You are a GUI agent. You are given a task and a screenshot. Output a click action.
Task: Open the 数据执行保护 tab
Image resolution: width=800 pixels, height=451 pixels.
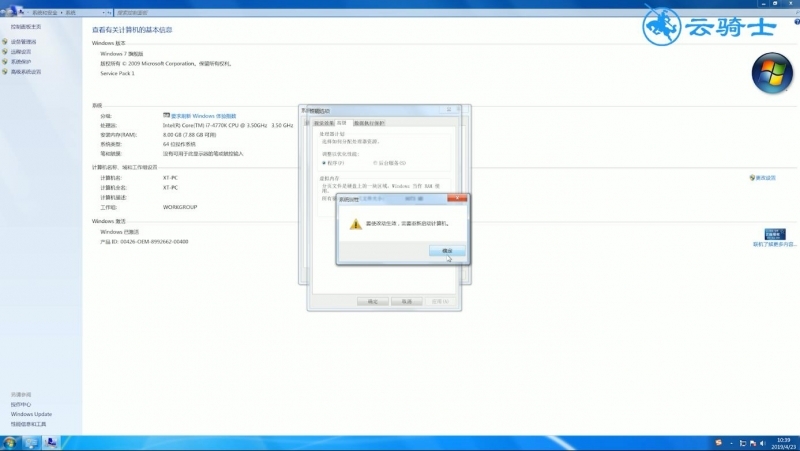point(369,123)
